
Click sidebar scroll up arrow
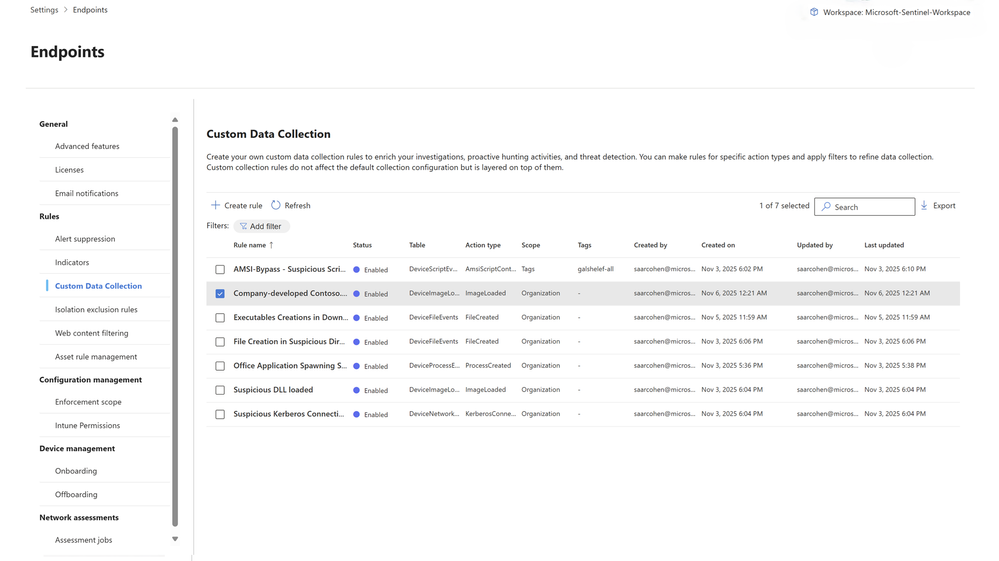tap(175, 120)
